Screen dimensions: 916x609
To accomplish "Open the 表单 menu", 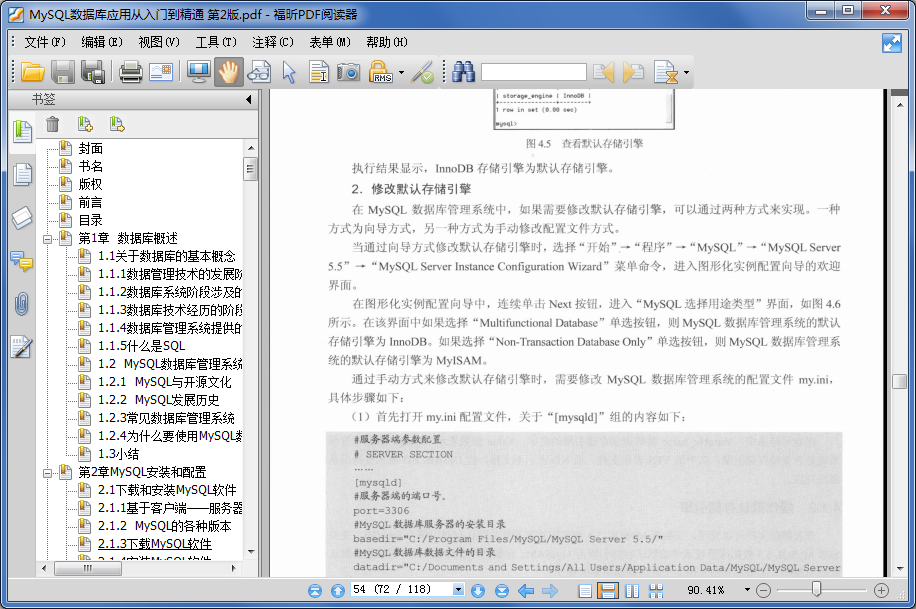I will point(330,42).
